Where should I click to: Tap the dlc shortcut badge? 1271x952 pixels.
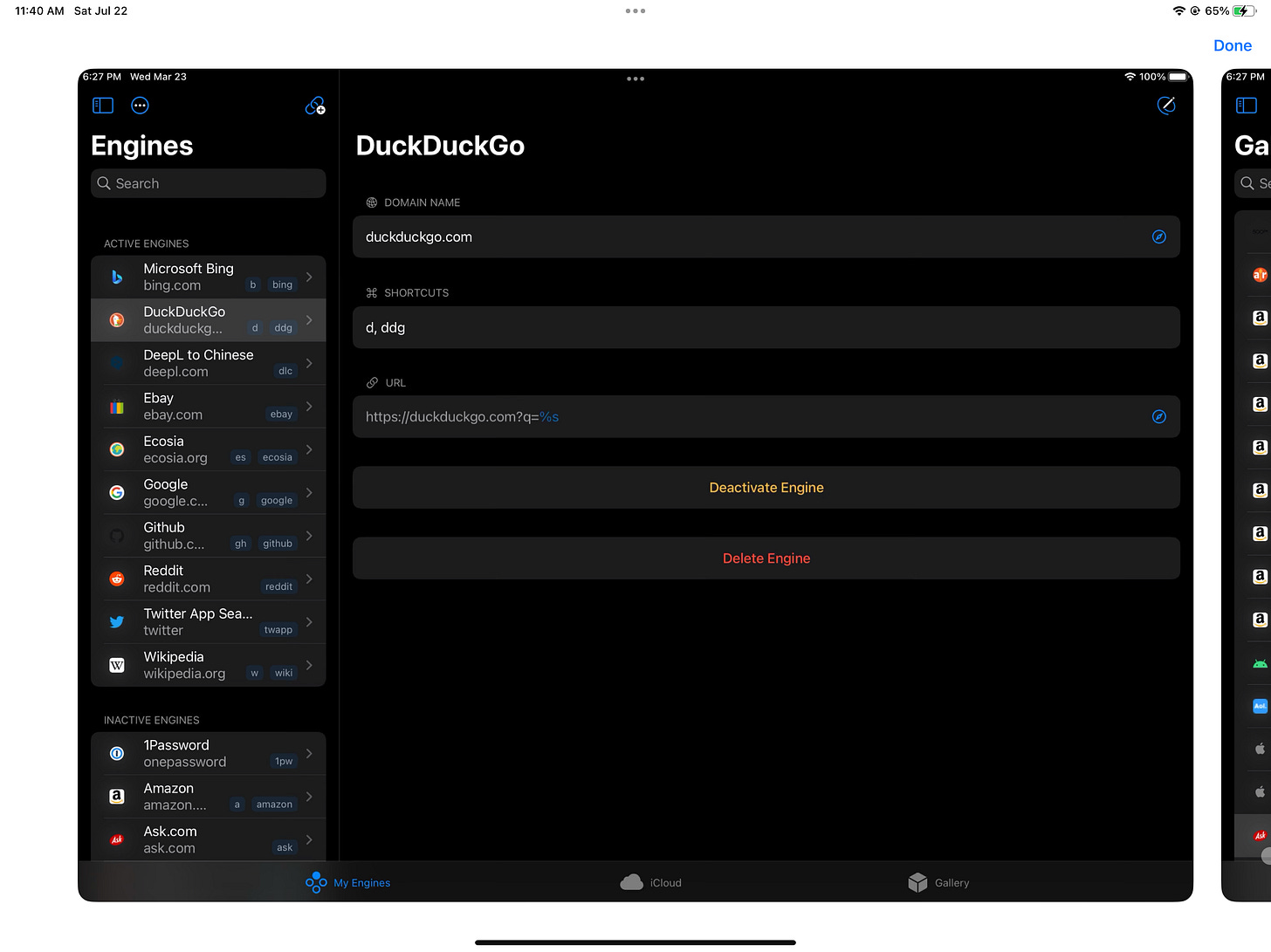[285, 371]
